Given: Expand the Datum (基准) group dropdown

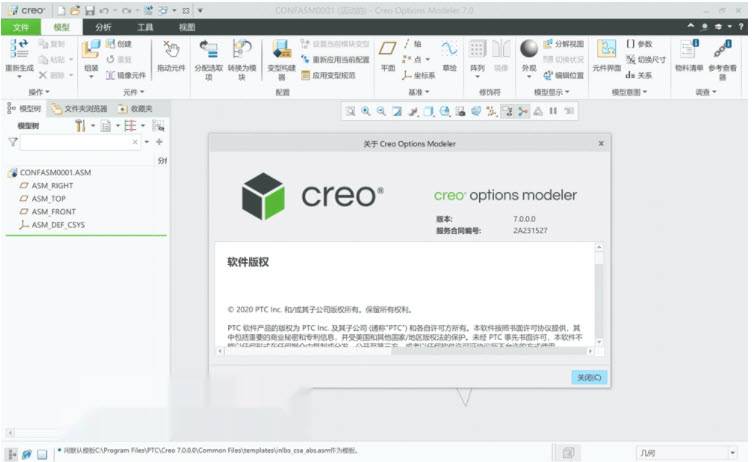Looking at the screenshot, I should (419, 92).
